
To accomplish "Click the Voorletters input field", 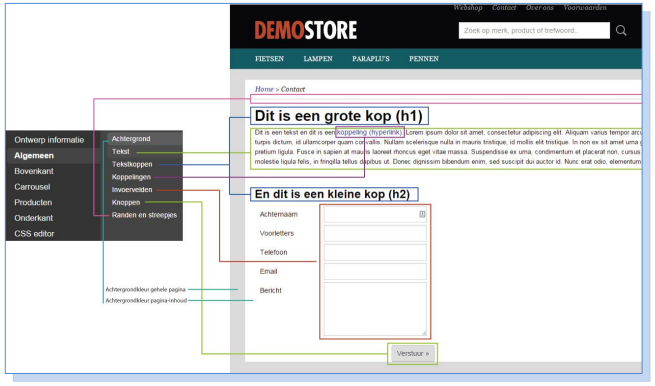I will click(375, 234).
